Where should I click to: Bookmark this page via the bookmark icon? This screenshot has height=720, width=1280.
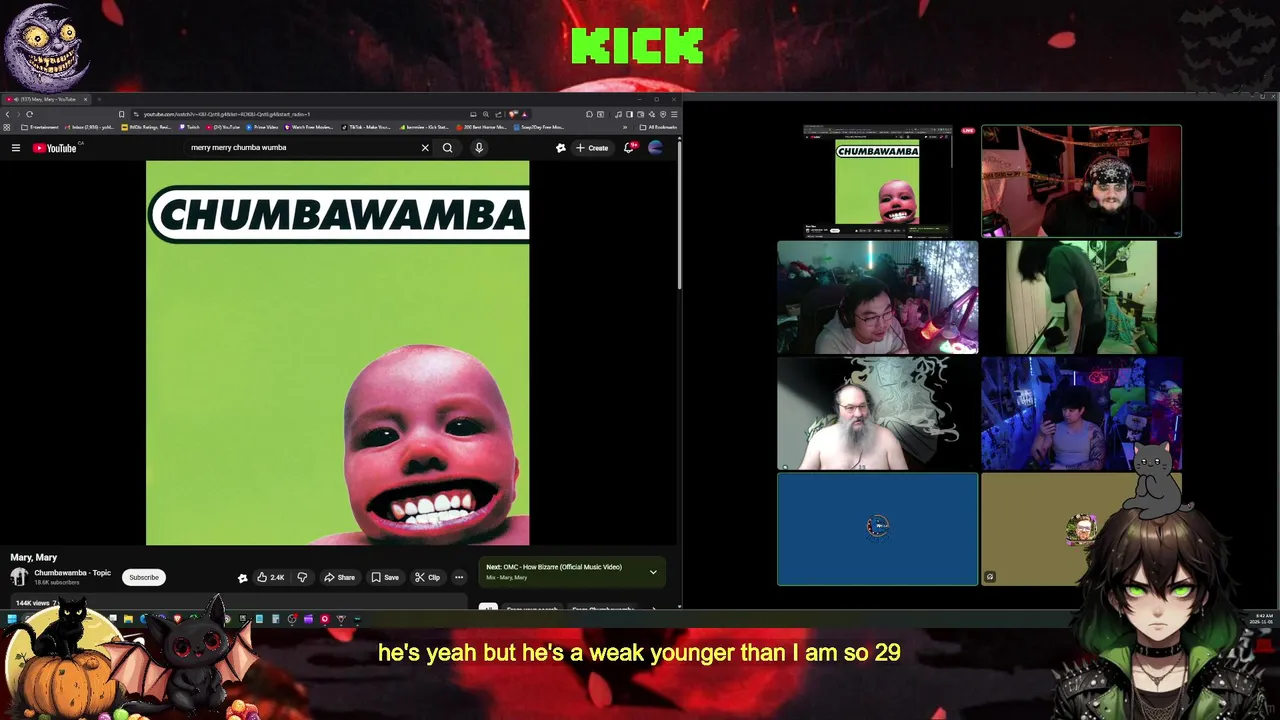[121, 114]
